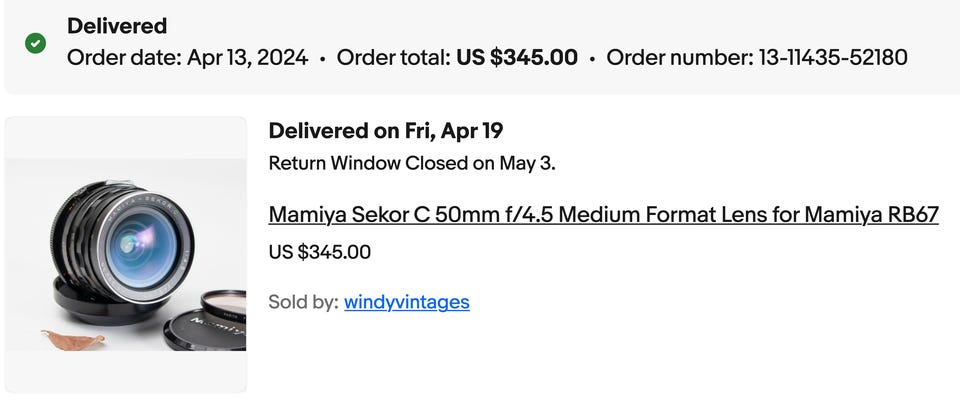This screenshot has height=407, width=960.
Task: Open the Mamiya lens product thumbnail
Action: [x=126, y=254]
